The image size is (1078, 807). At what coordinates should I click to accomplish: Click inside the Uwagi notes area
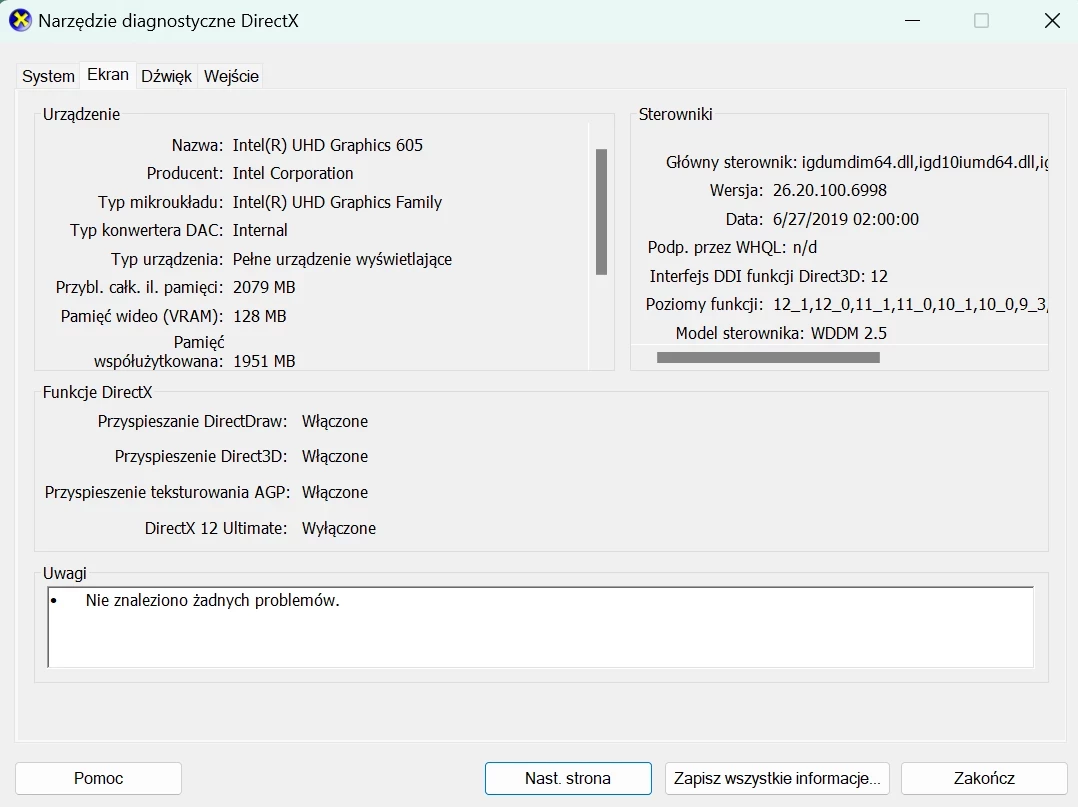coord(540,630)
